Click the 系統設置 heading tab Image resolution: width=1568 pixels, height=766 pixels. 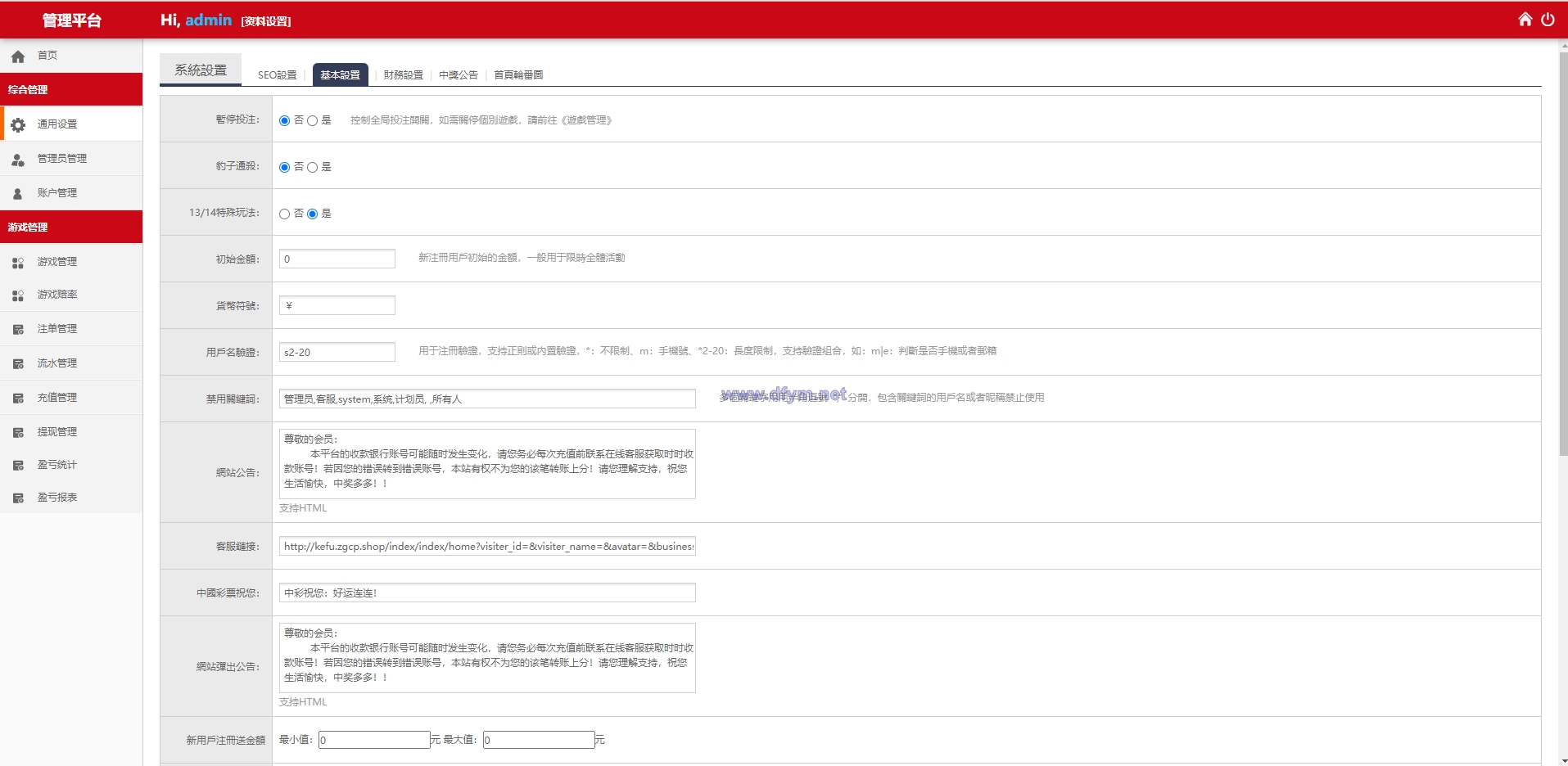201,70
